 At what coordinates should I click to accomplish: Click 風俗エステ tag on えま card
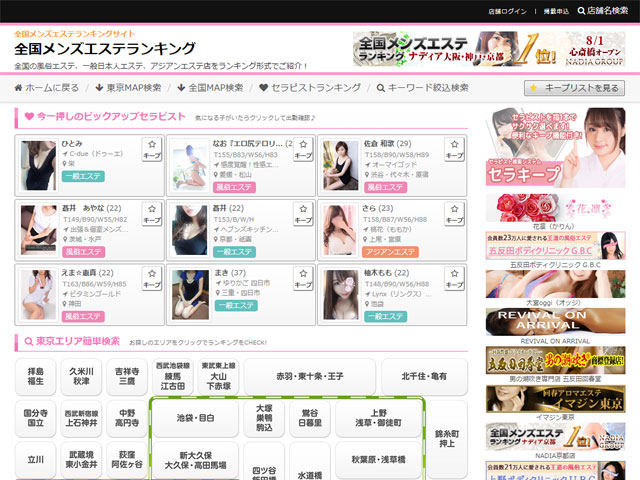(x=83, y=316)
